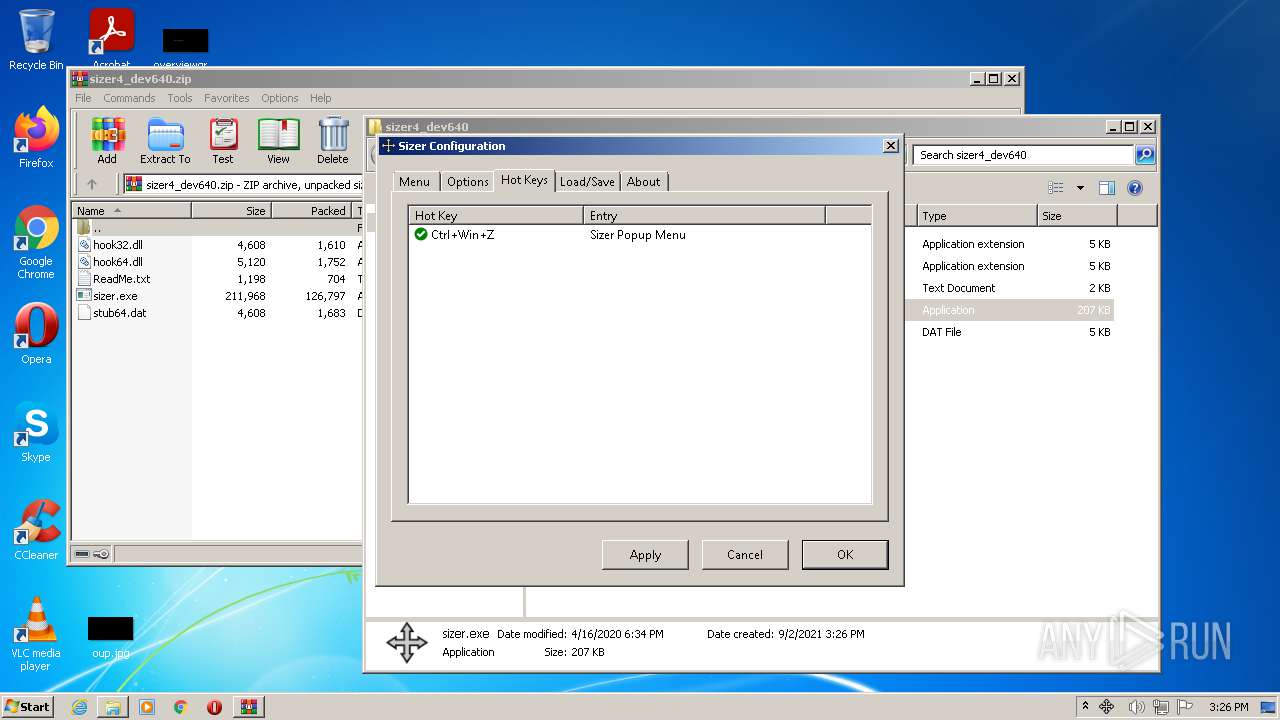Select the Firefox desktop shortcut
1280x720 pixels.
coord(36,138)
